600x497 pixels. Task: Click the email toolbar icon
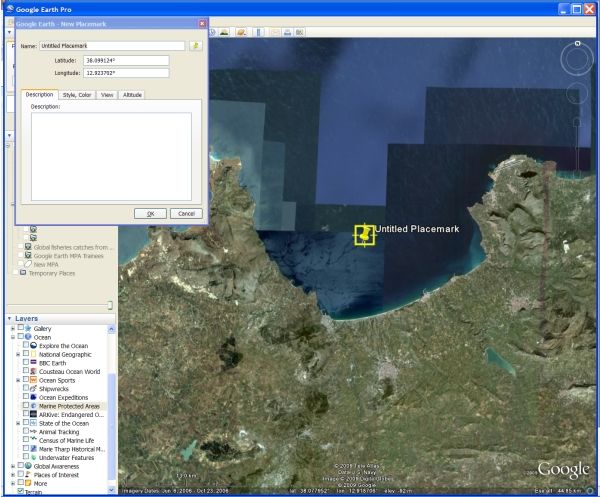click(x=275, y=32)
